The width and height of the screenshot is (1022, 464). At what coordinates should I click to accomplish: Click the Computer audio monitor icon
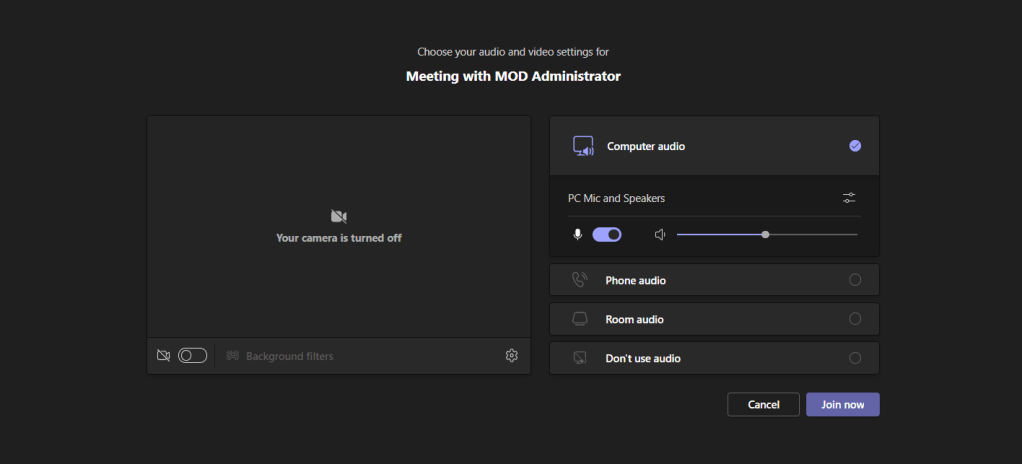(583, 146)
